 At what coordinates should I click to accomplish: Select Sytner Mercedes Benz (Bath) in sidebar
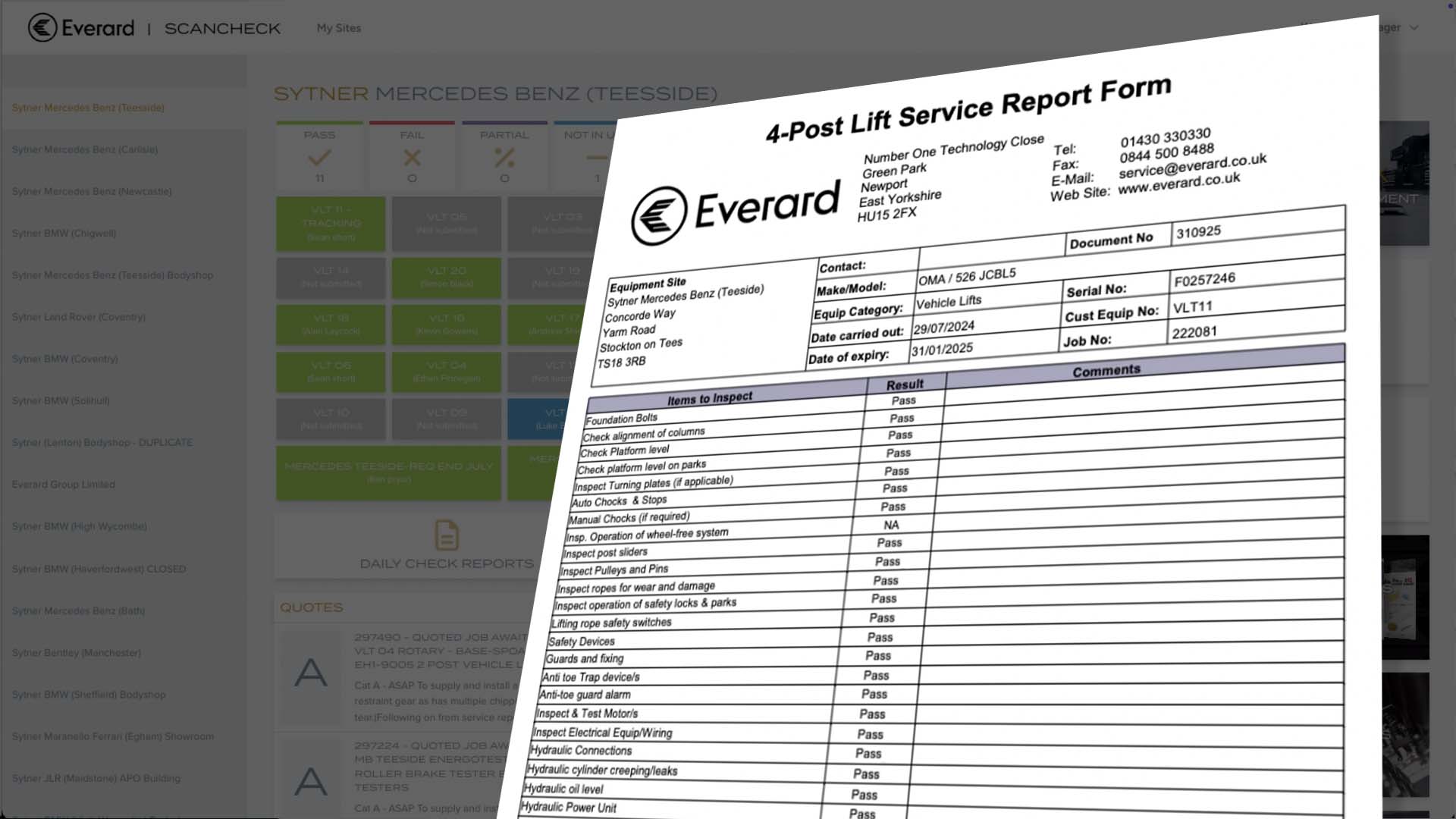tap(78, 610)
